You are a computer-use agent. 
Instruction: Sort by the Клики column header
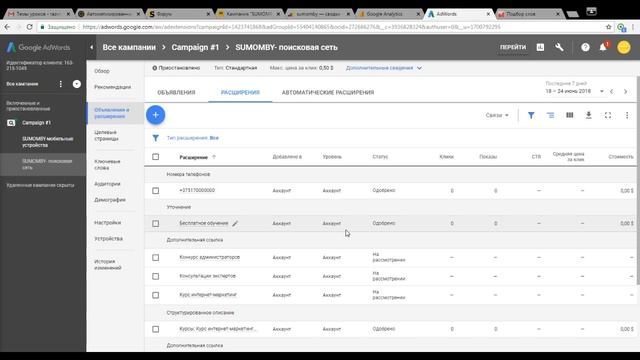pyautogui.click(x=446, y=157)
